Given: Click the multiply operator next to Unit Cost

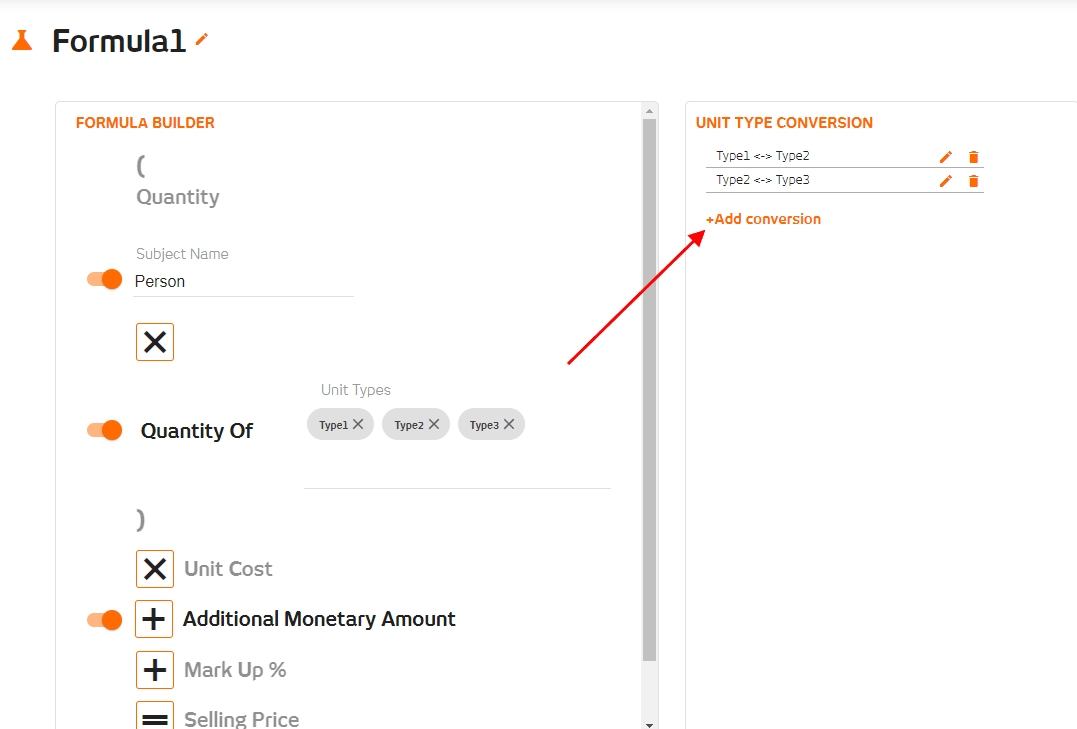Looking at the screenshot, I should [155, 569].
